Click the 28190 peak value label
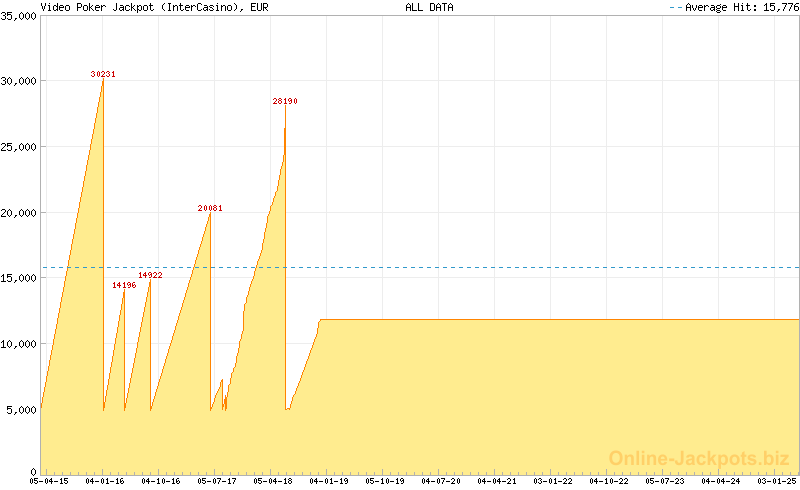 pos(285,101)
